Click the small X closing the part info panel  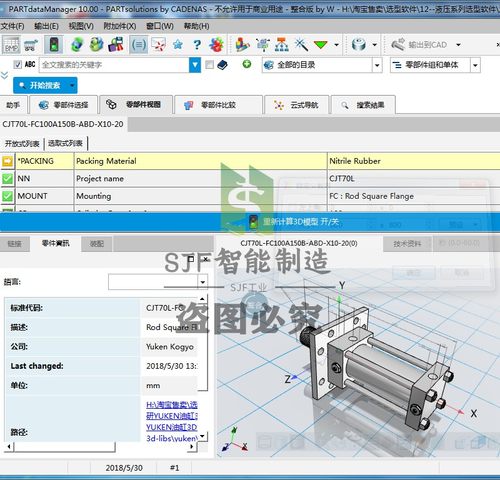[x=206, y=259]
